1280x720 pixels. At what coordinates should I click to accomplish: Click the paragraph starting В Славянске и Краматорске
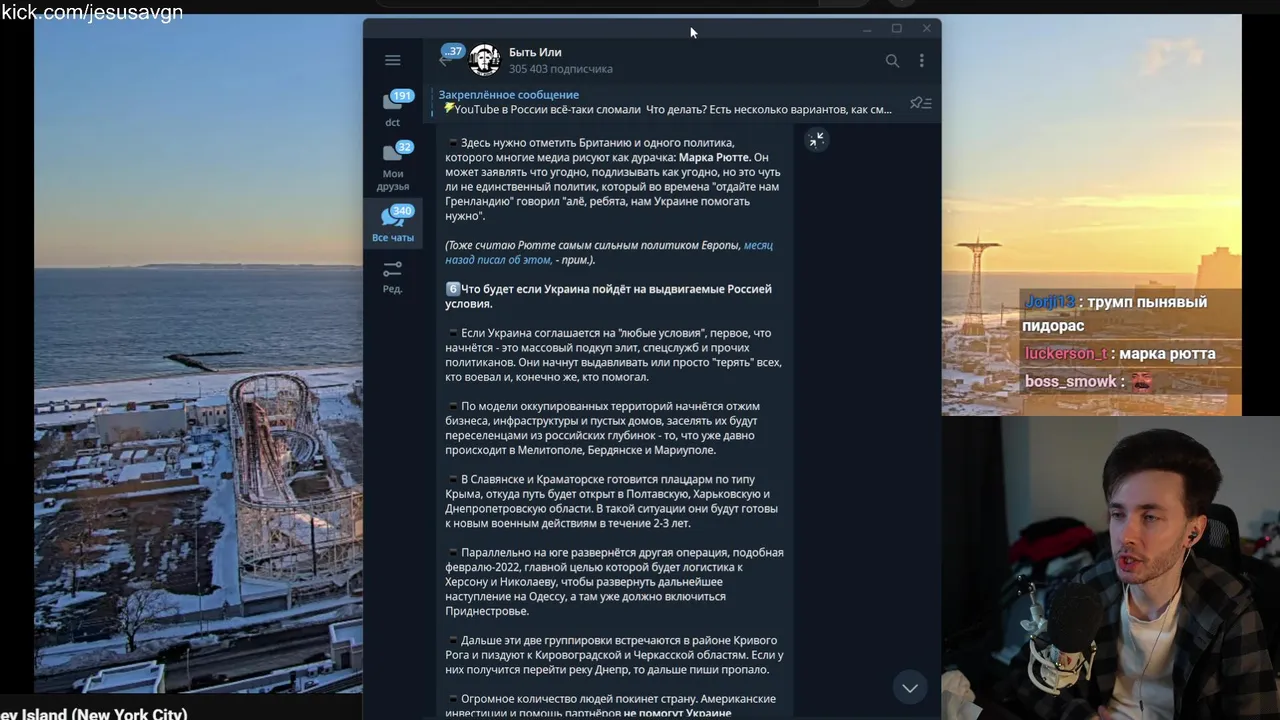tap(612, 501)
